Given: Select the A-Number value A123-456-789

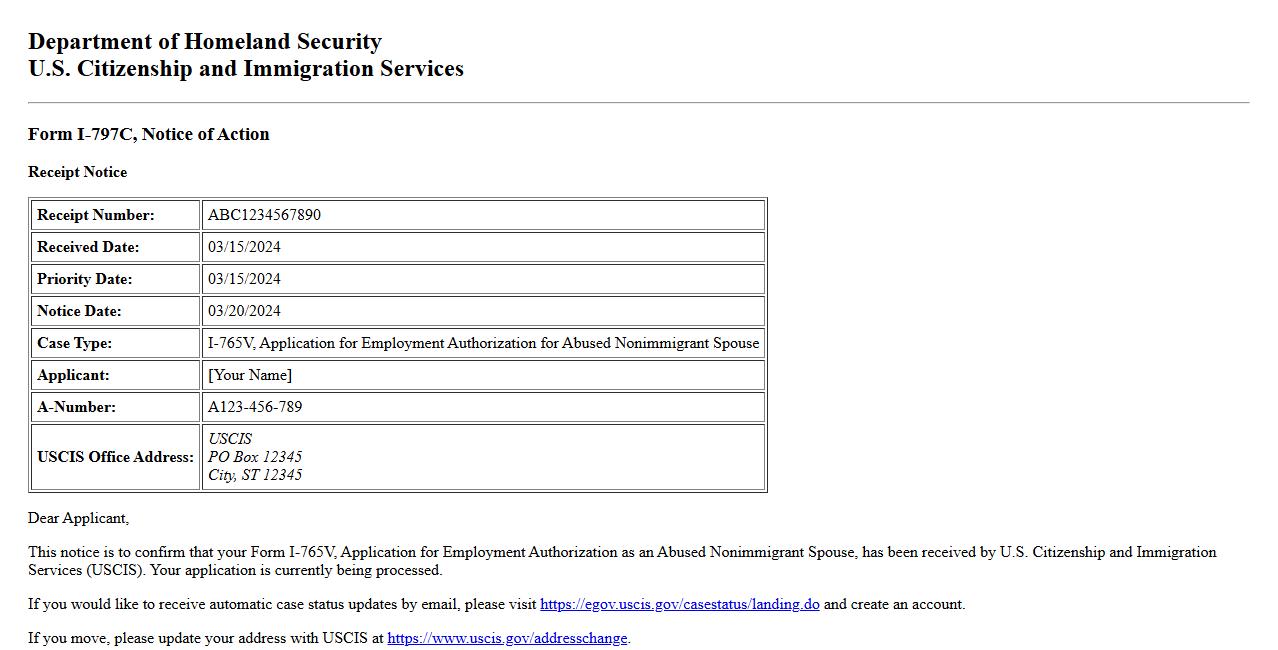Looking at the screenshot, I should point(255,407).
